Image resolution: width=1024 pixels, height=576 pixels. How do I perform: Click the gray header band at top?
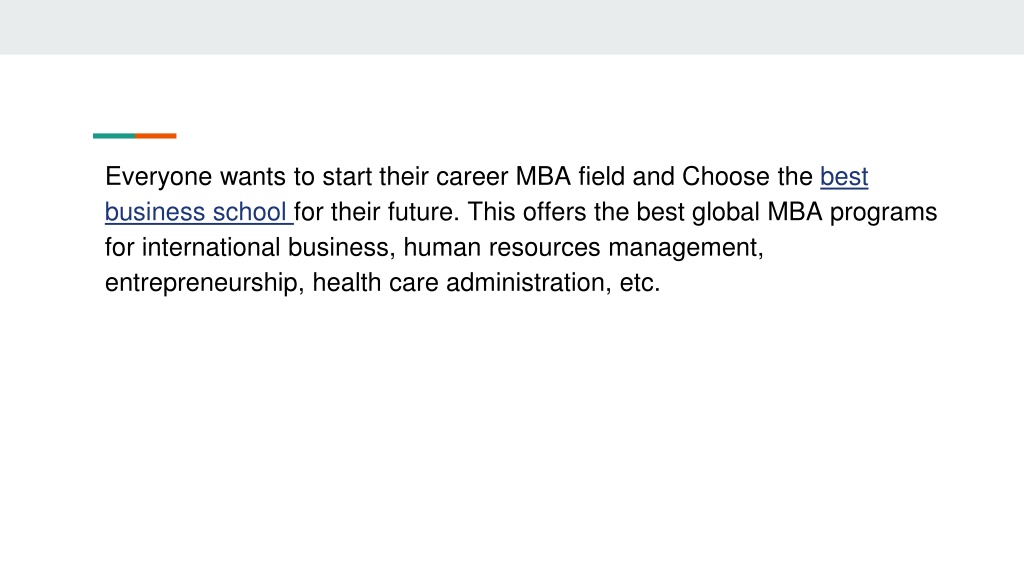[512, 27]
